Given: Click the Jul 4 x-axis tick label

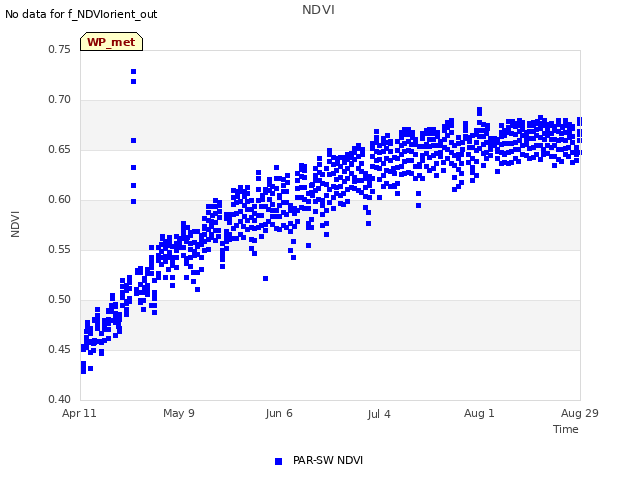Looking at the screenshot, I should pos(379,414).
